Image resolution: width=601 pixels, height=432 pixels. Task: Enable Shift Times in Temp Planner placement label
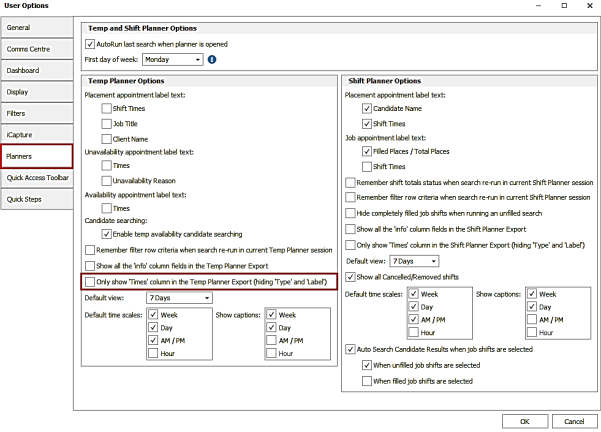click(x=107, y=108)
